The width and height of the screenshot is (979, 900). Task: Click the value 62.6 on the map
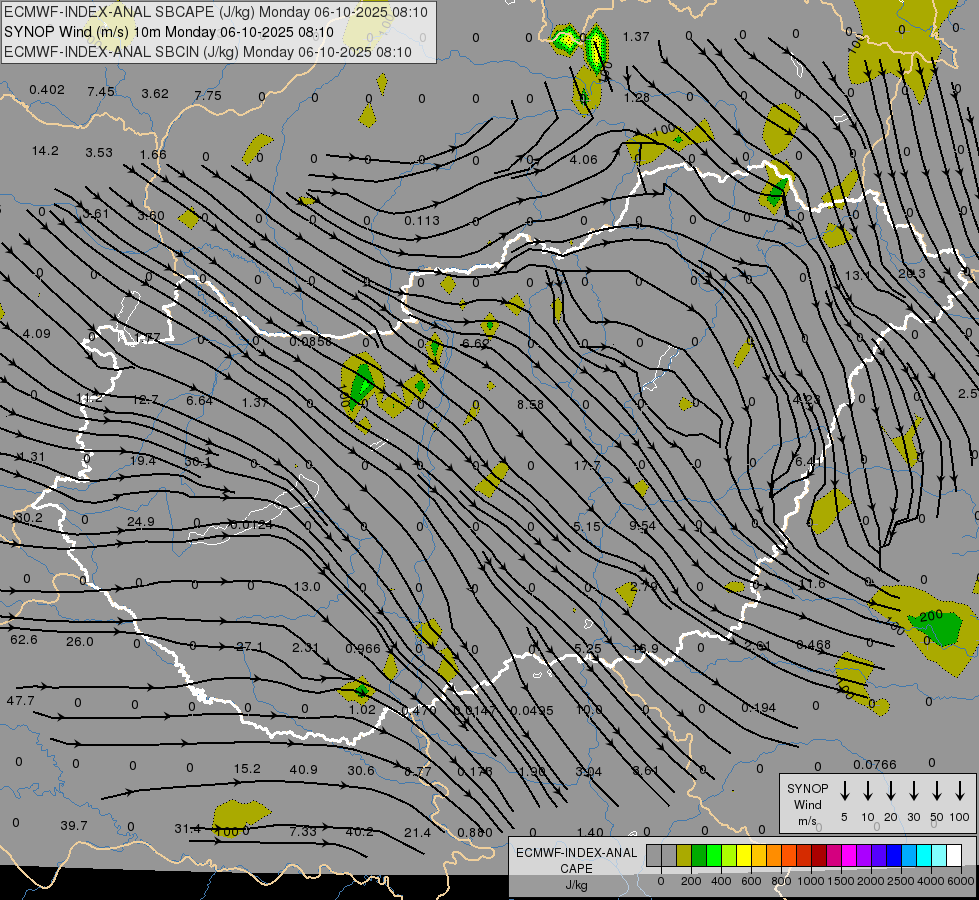coord(24,640)
